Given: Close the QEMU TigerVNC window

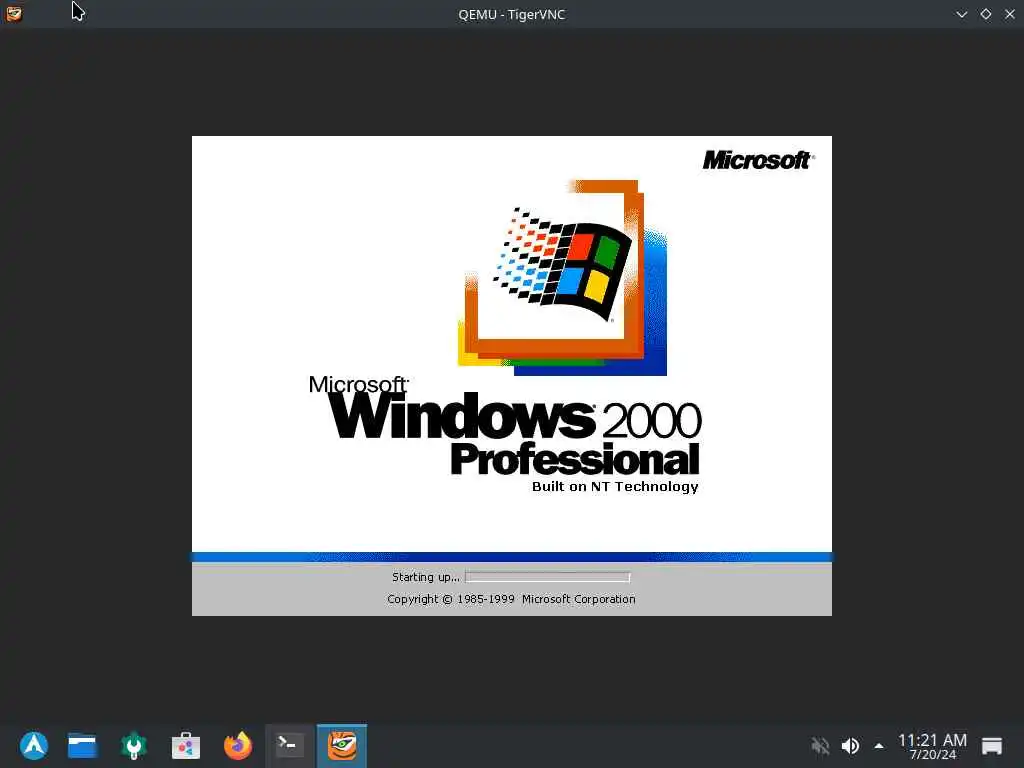Looking at the screenshot, I should click(1010, 14).
